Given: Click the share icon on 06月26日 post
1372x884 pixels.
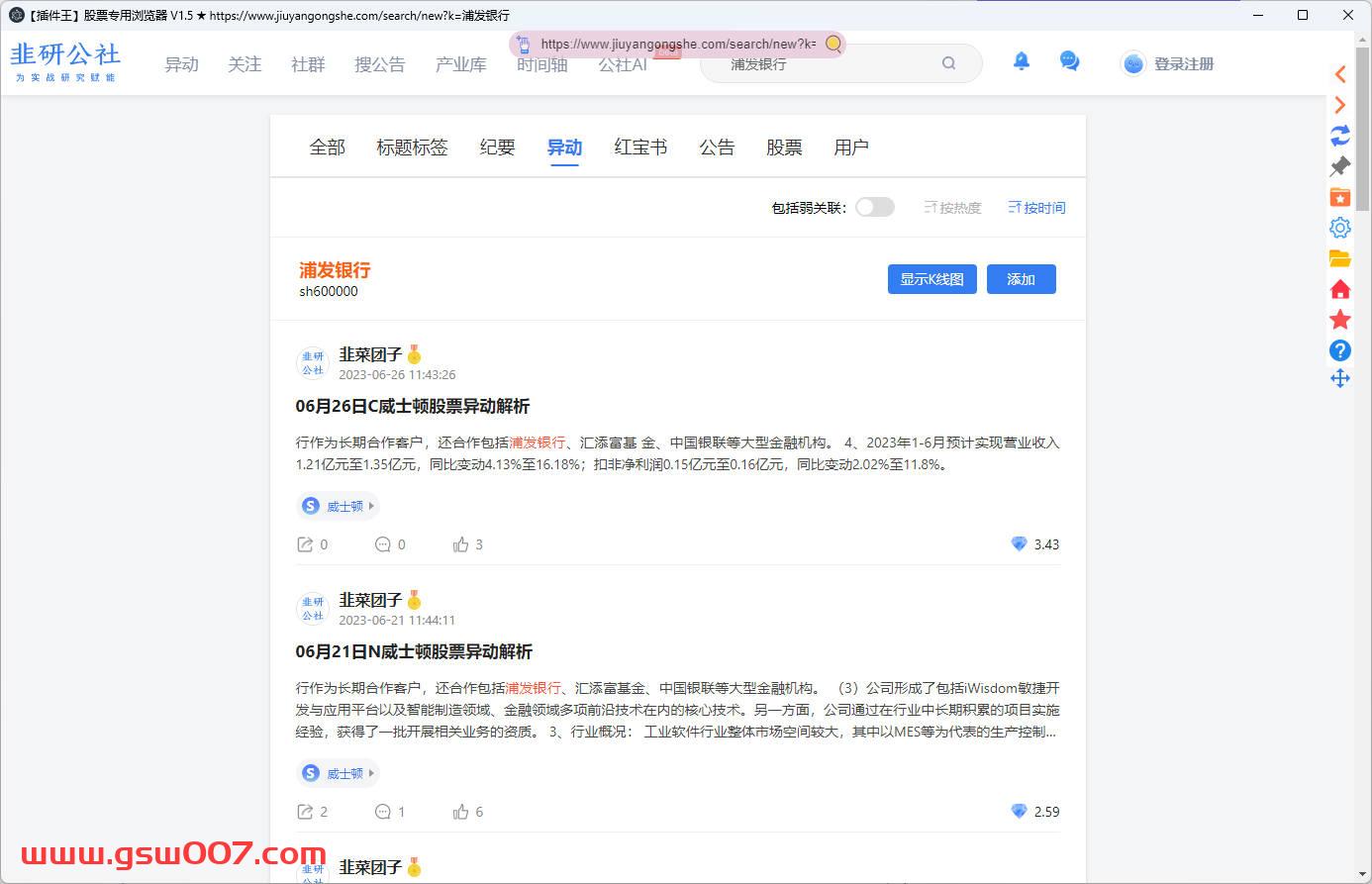Looking at the screenshot, I should (305, 544).
